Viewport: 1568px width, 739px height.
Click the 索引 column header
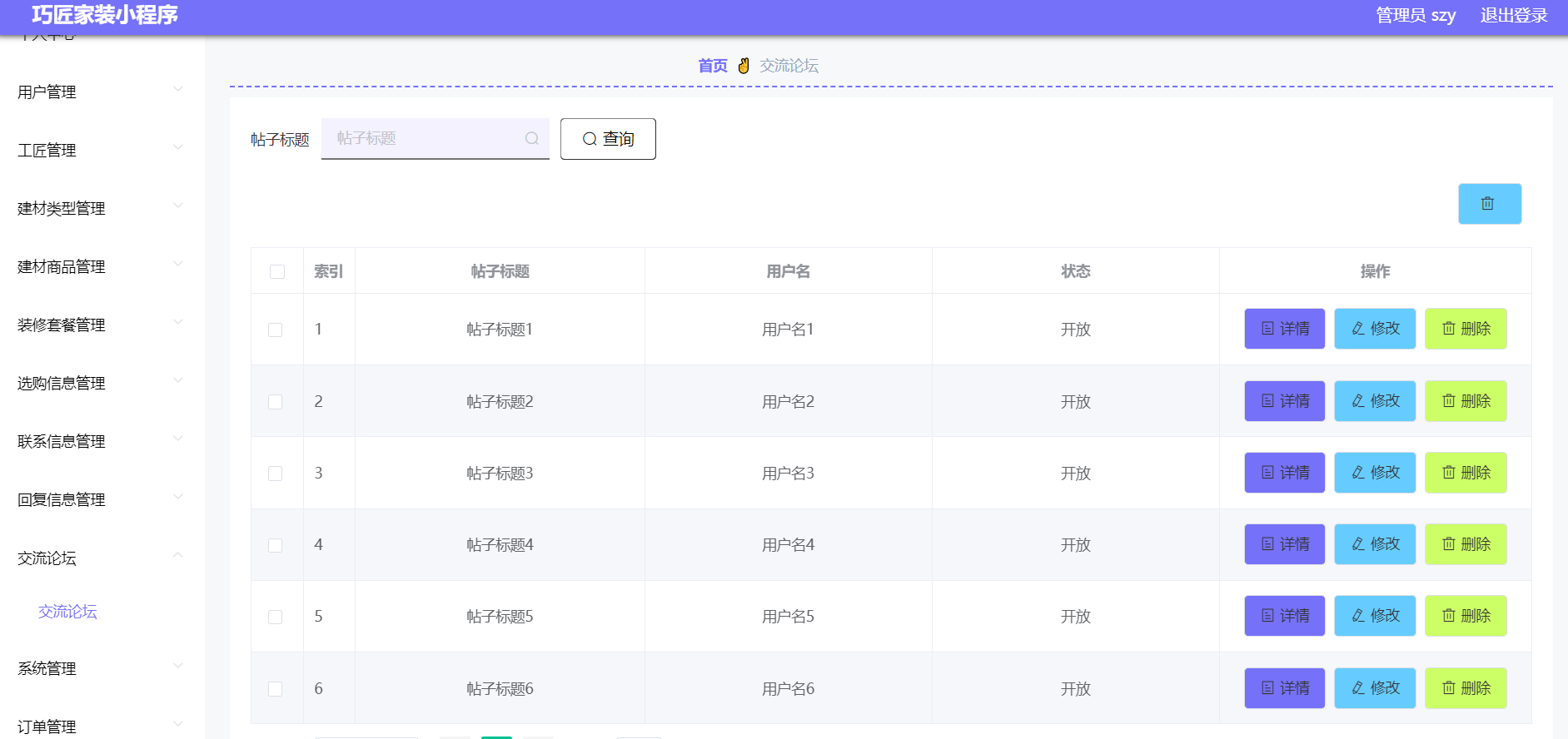(x=328, y=271)
